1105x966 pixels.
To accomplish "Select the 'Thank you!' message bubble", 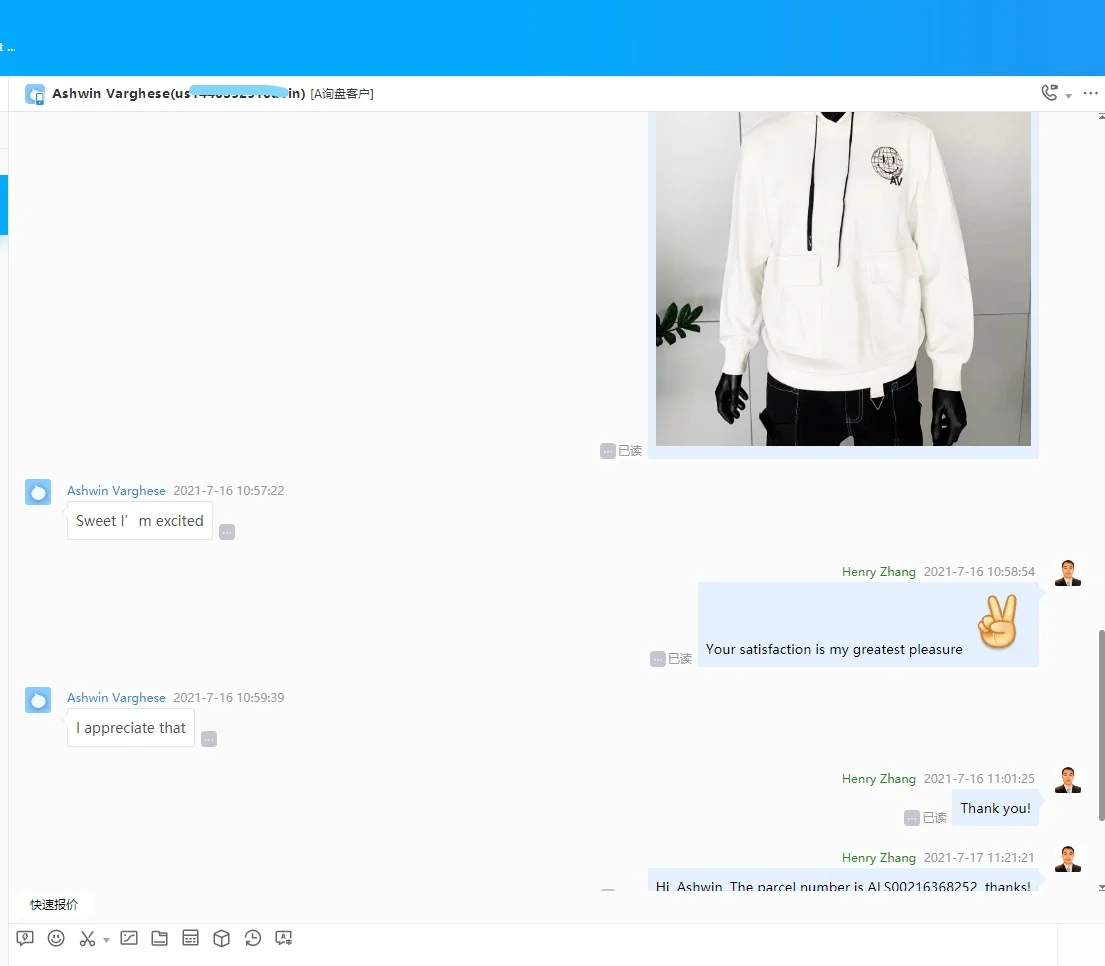I will click(x=995, y=808).
